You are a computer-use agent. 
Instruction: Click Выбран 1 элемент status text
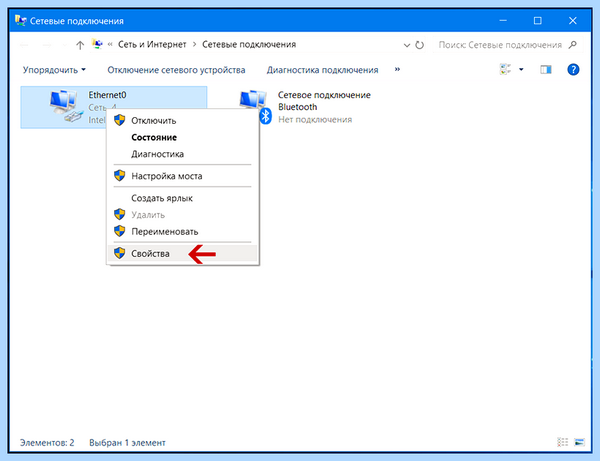click(x=127, y=443)
